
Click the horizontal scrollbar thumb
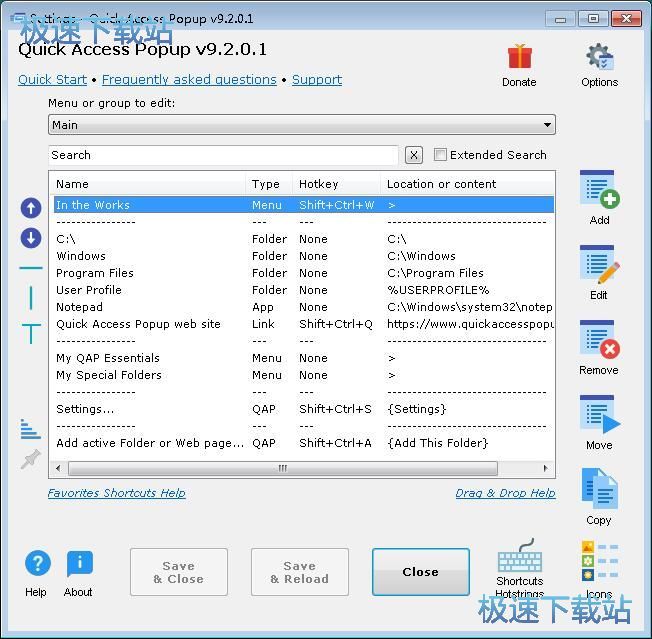tap(283, 469)
